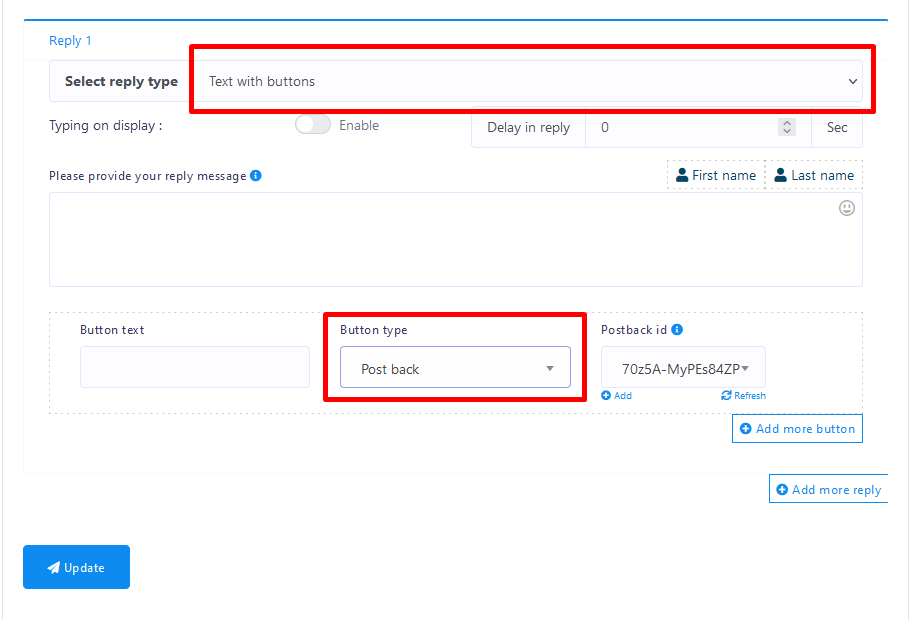This screenshot has width=909, height=620.
Task: Click the paper plane icon on Update
Action: 53,568
